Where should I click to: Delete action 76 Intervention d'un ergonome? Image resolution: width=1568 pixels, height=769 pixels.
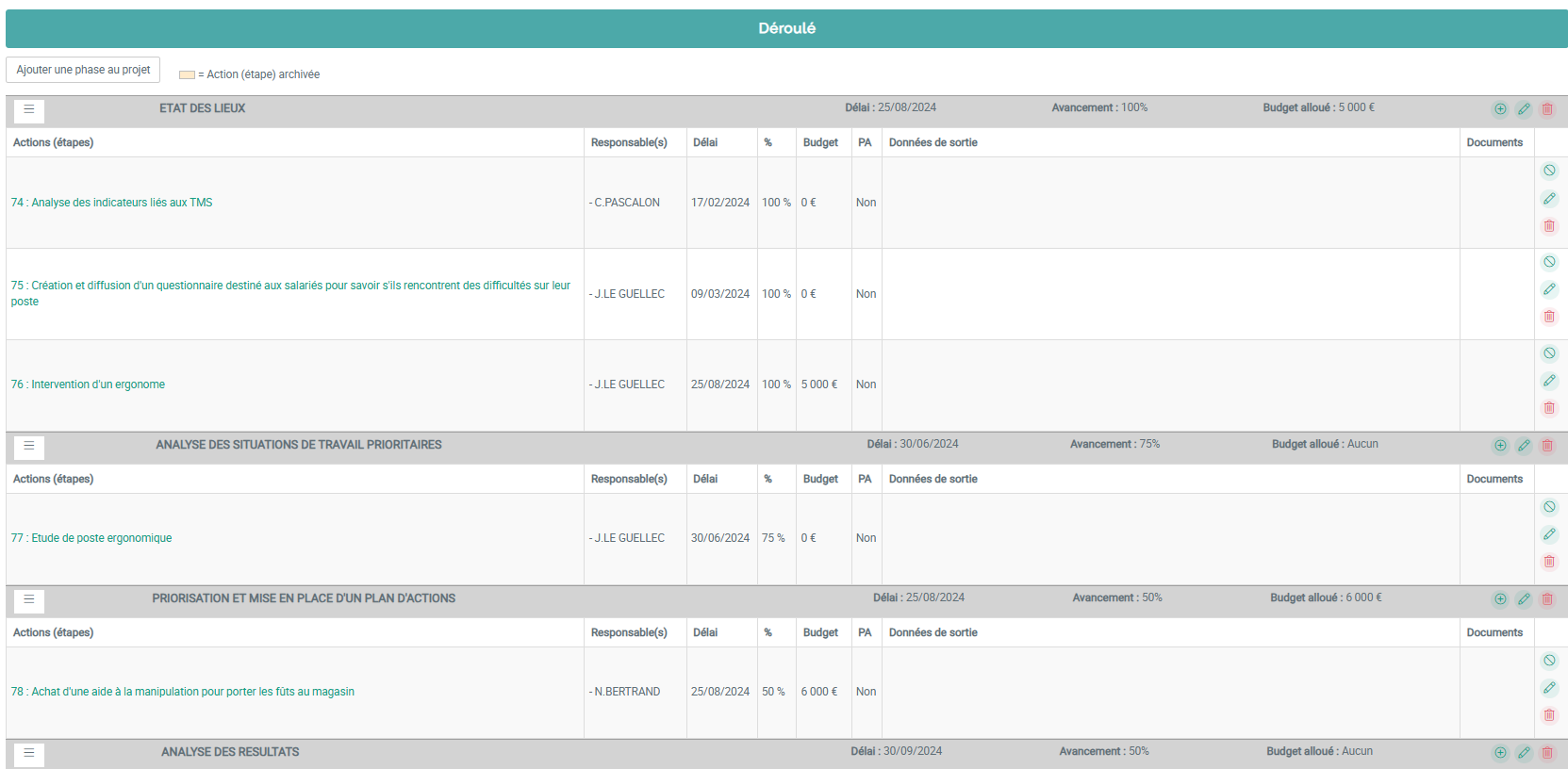[x=1549, y=408]
